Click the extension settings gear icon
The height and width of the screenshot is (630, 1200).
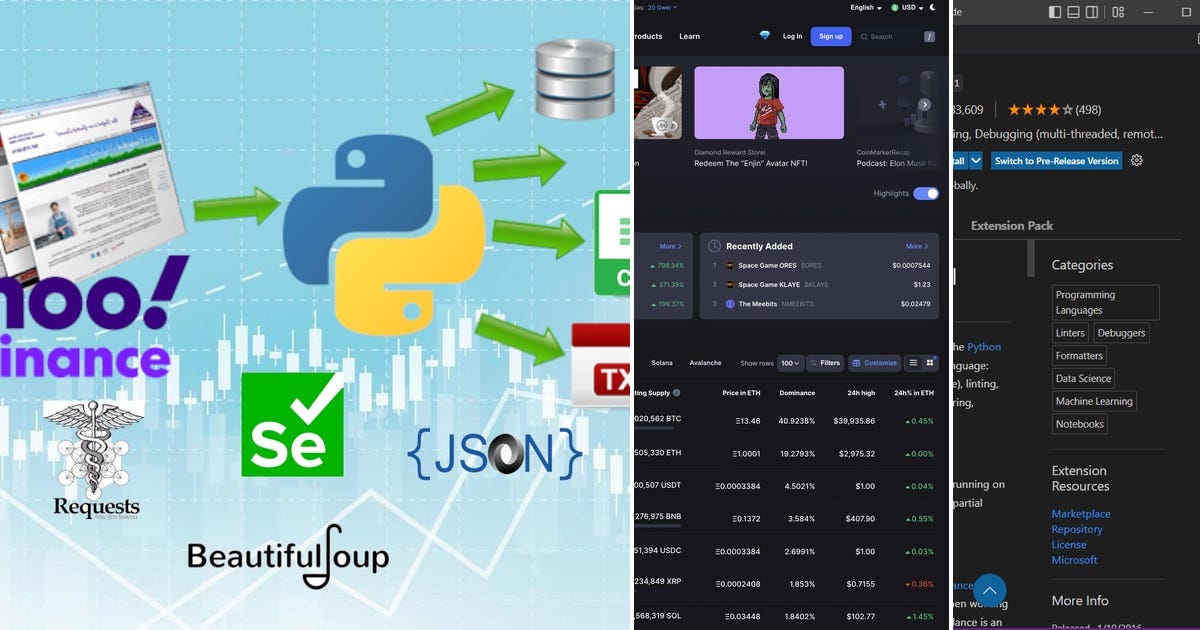pos(1137,160)
